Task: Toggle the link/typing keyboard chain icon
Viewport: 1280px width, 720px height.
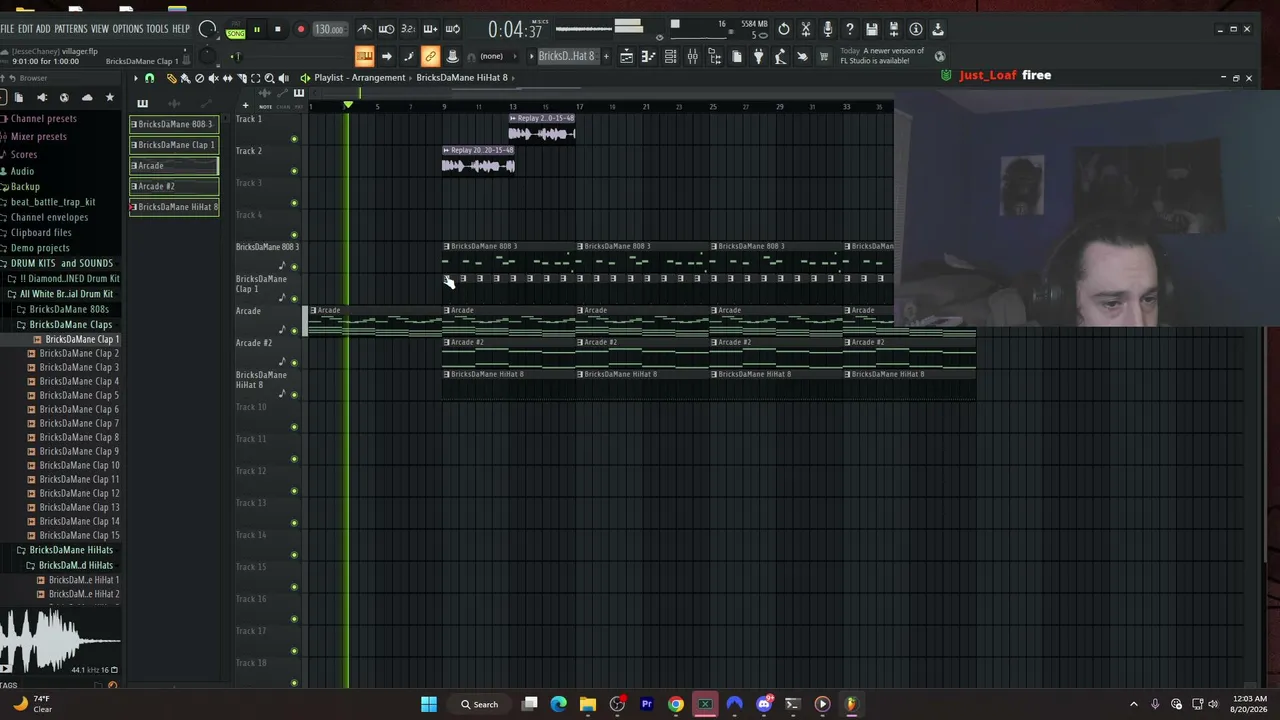Action: point(430,56)
